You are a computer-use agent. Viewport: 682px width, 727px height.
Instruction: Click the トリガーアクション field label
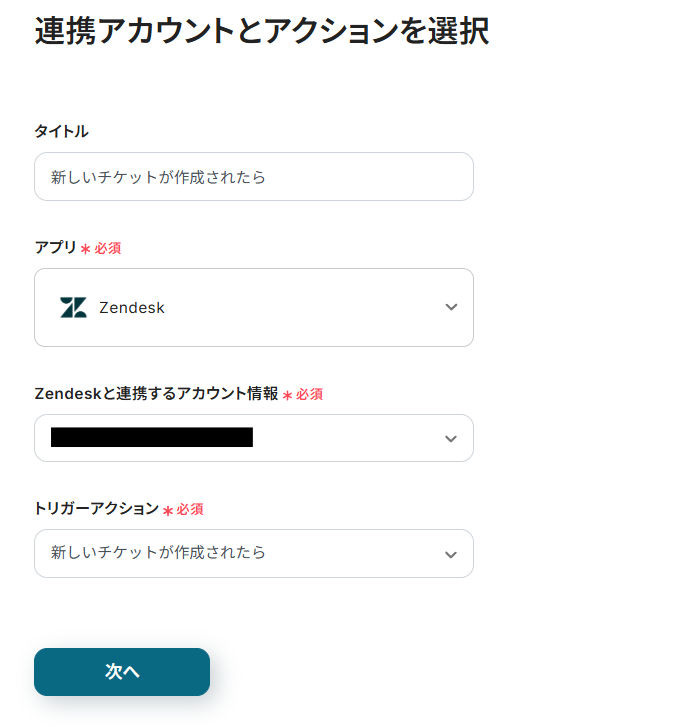coord(96,508)
